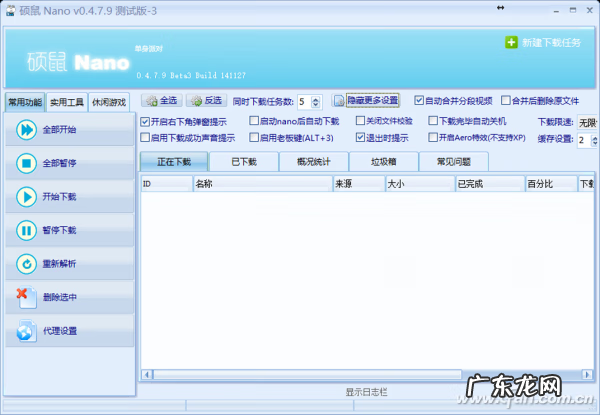This screenshot has width=600, height=415.
Task: Click the 全部开始 start-all play icon
Action: click(25, 130)
